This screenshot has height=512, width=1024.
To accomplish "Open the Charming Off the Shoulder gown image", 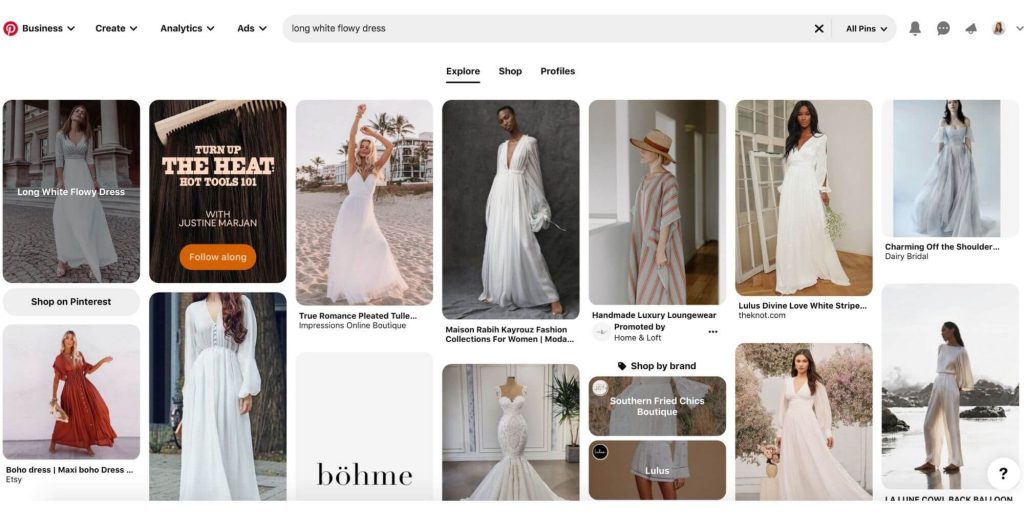I will point(950,168).
